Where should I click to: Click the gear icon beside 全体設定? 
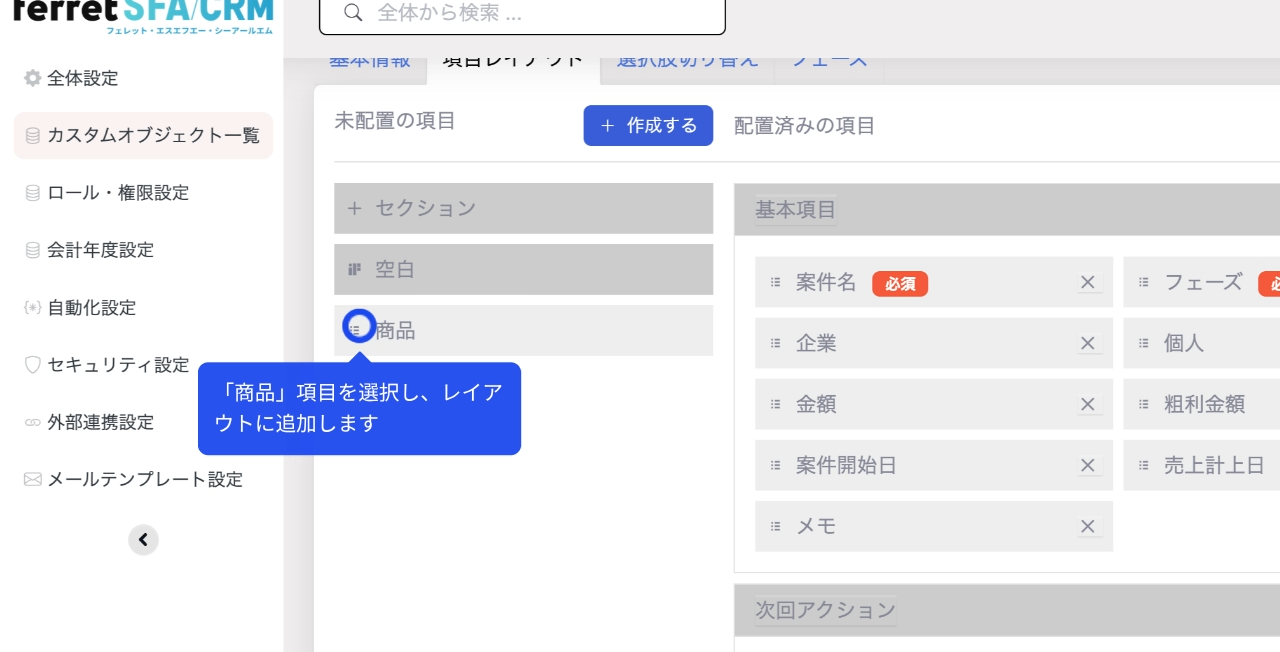33,78
